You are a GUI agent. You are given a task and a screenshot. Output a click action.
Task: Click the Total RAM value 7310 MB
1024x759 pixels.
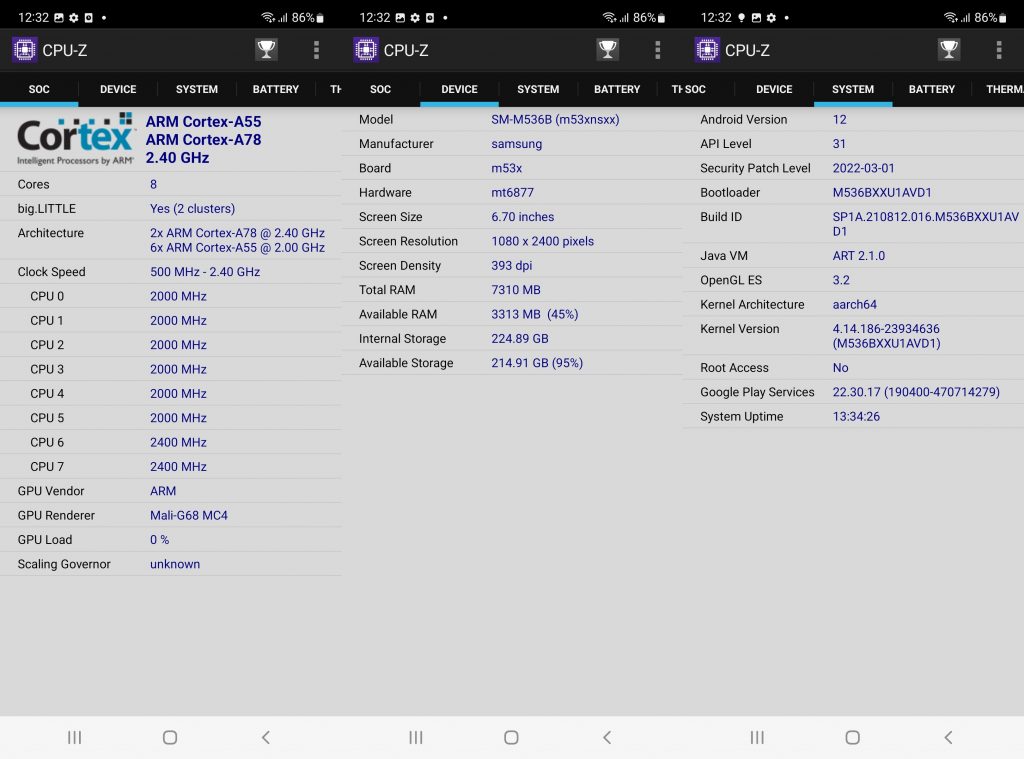[516, 290]
